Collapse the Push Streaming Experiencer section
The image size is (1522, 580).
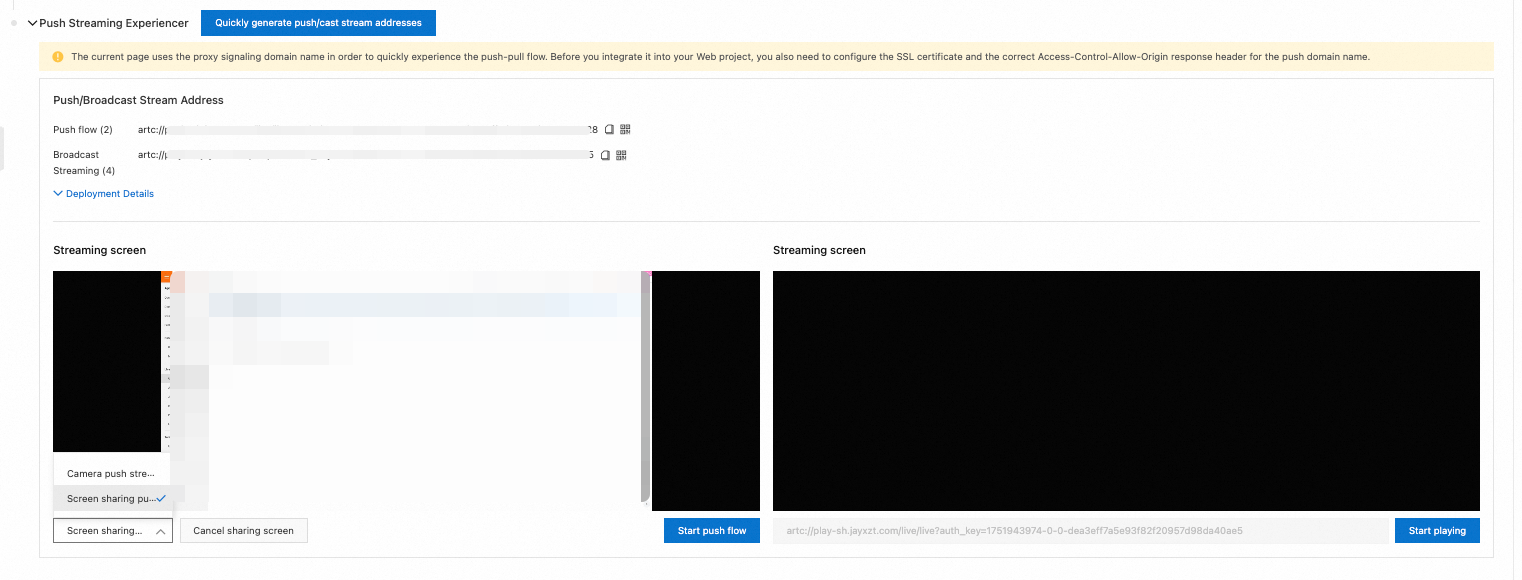coord(32,22)
